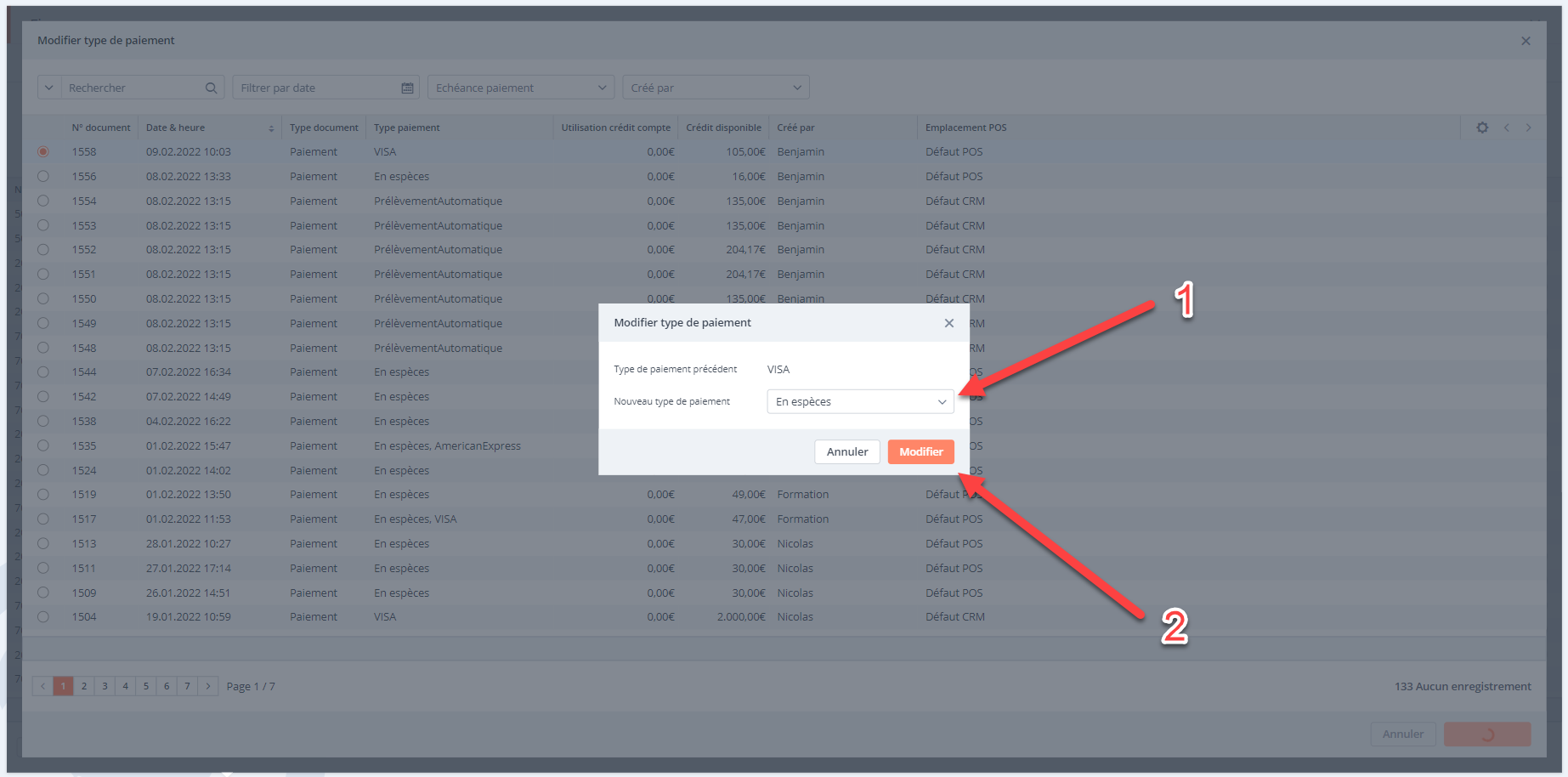Click the search magnifier icon

pos(211,88)
